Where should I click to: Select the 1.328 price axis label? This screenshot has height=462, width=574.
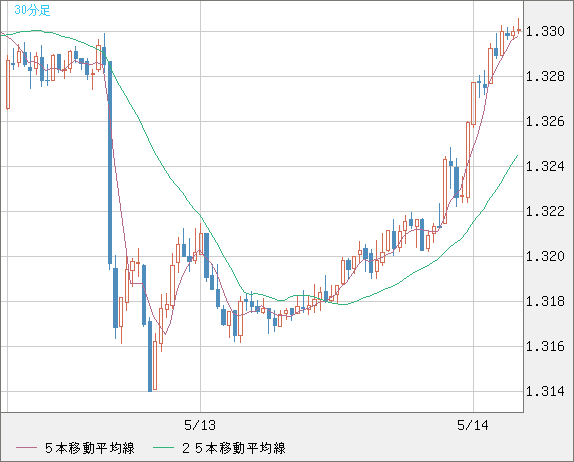tap(545, 77)
